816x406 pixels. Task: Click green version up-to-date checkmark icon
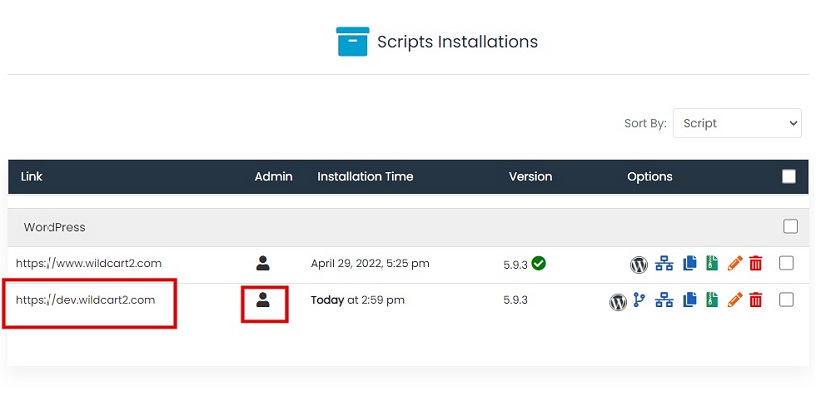(x=539, y=263)
